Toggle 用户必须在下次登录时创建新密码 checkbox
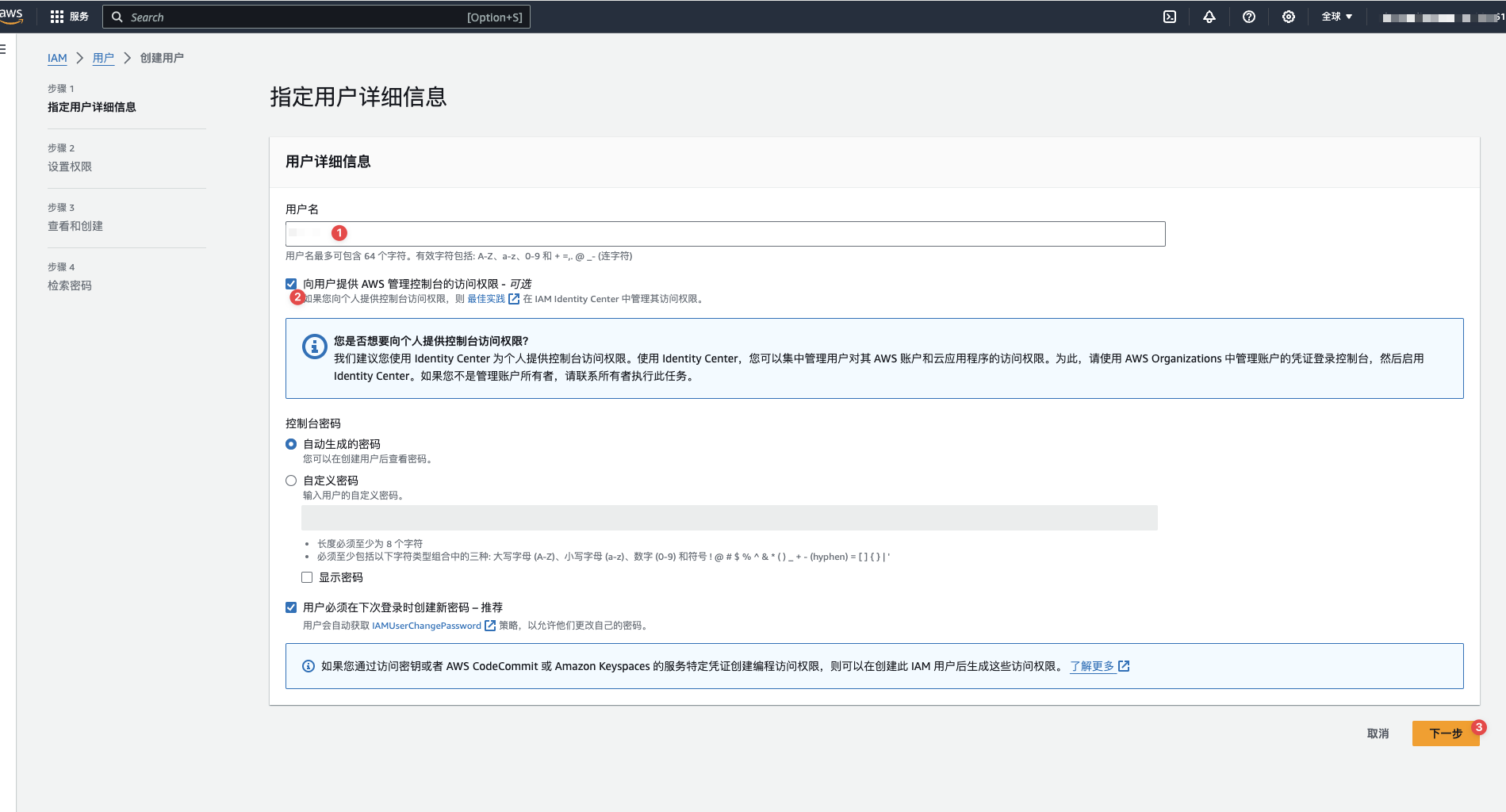Image resolution: width=1506 pixels, height=812 pixels. pos(291,607)
